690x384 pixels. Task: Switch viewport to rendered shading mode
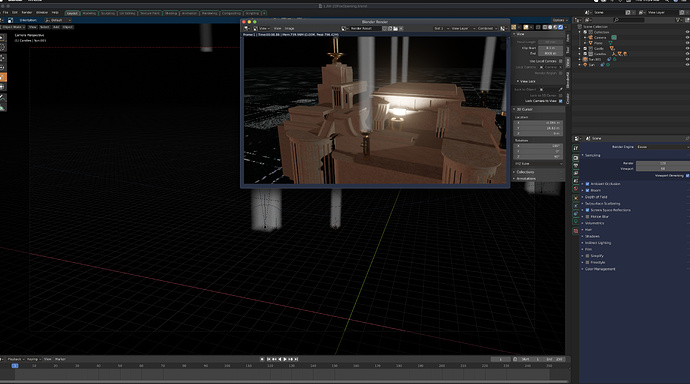(x=561, y=27)
